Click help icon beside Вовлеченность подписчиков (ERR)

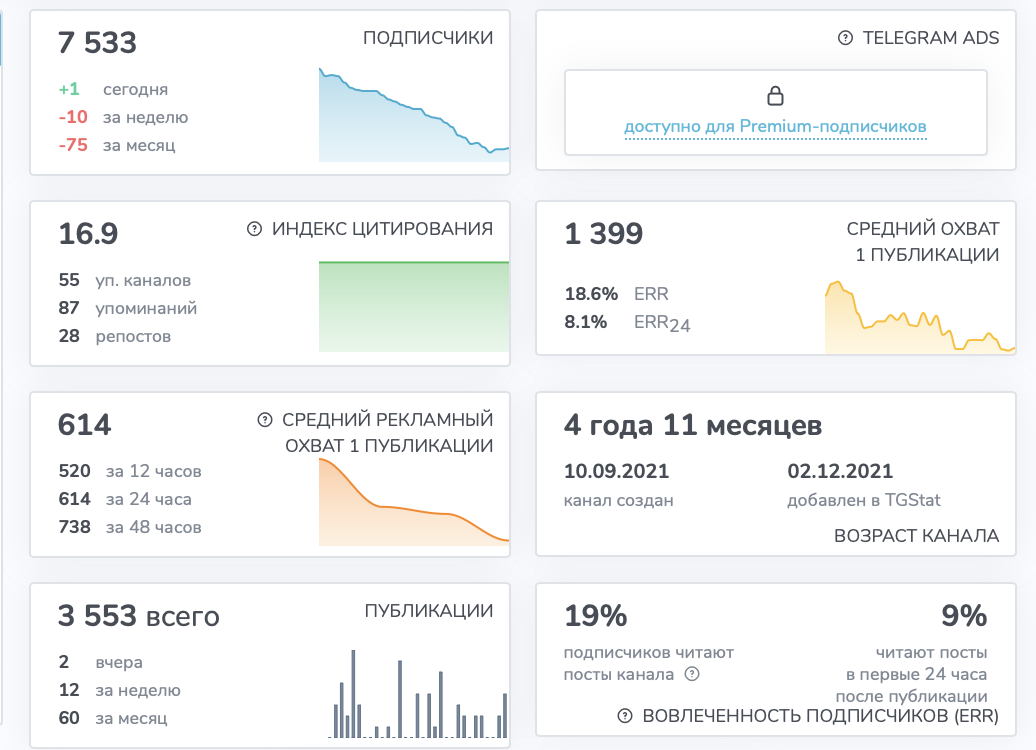pyautogui.click(x=625, y=716)
